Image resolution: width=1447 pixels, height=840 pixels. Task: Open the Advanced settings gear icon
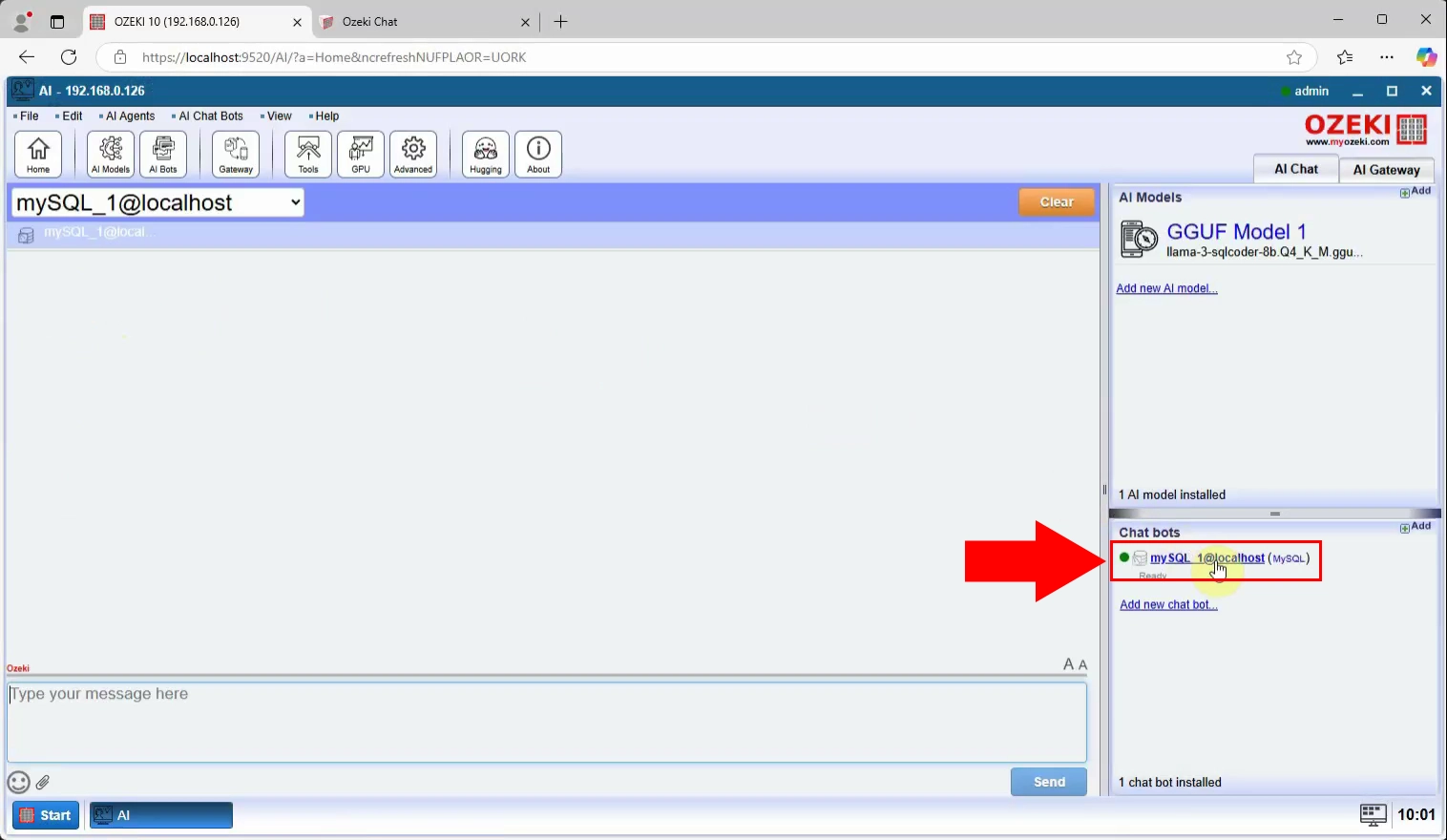(413, 154)
